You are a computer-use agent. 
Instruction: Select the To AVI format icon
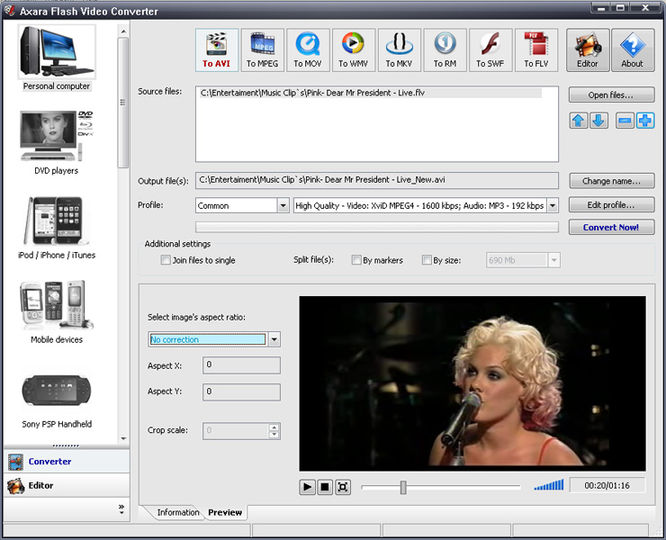pos(217,50)
